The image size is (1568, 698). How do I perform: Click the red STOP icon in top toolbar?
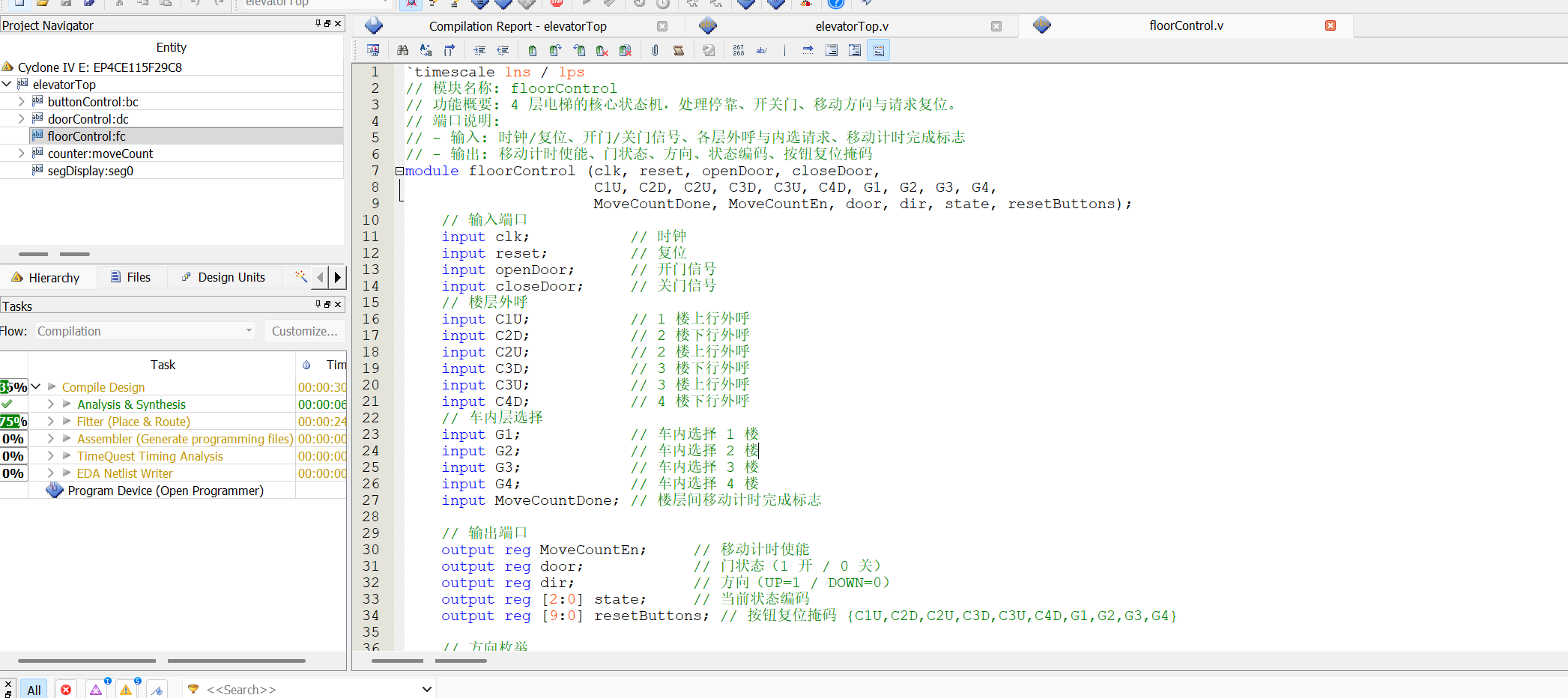(x=557, y=3)
